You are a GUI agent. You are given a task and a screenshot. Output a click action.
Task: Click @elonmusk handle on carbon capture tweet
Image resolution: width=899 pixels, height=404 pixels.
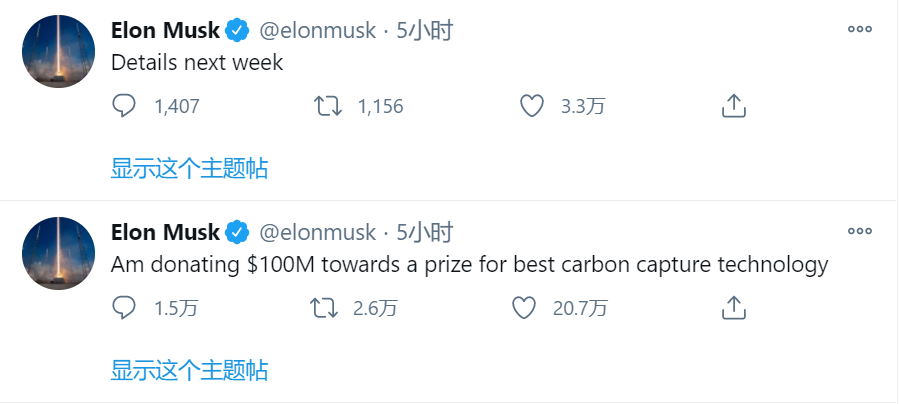pyautogui.click(x=317, y=233)
